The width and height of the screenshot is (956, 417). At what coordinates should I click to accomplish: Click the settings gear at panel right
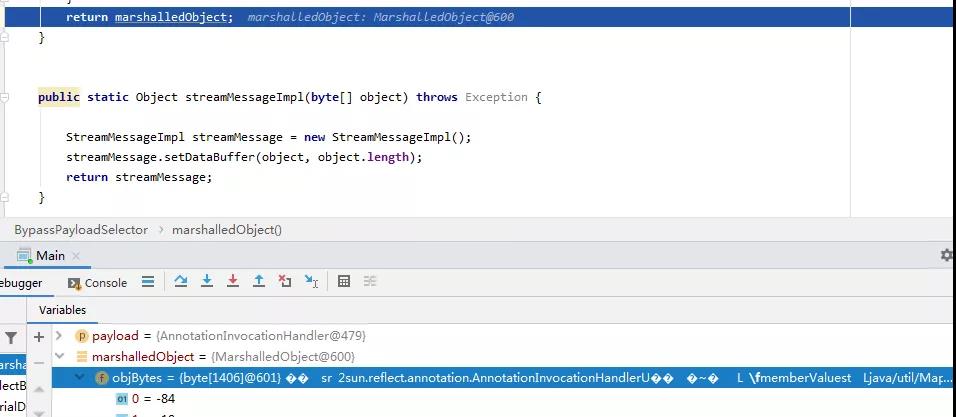947,255
